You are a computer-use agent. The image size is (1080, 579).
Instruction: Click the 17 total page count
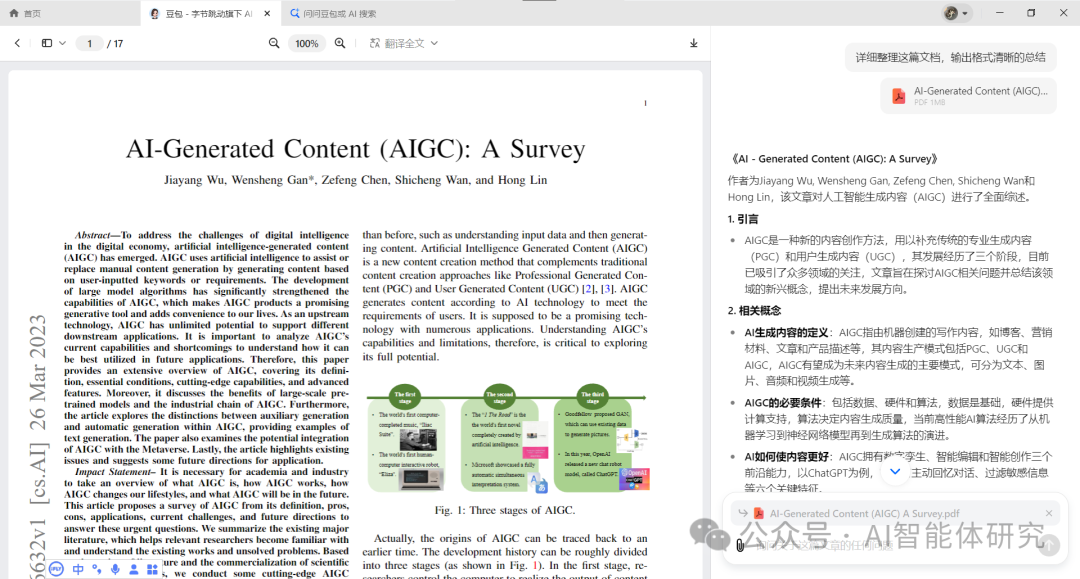pos(118,43)
